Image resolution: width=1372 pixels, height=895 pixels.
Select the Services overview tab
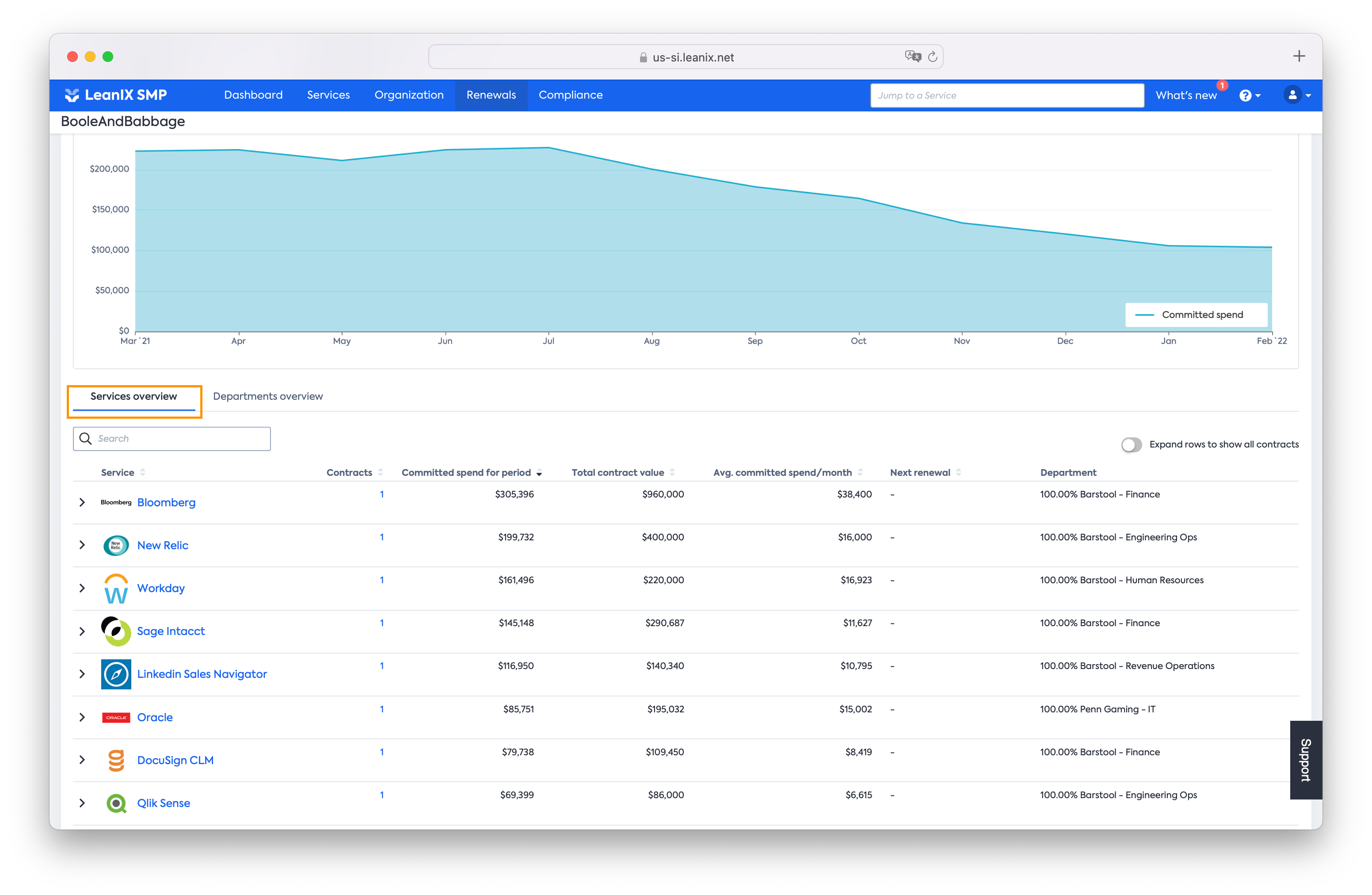pyautogui.click(x=134, y=396)
